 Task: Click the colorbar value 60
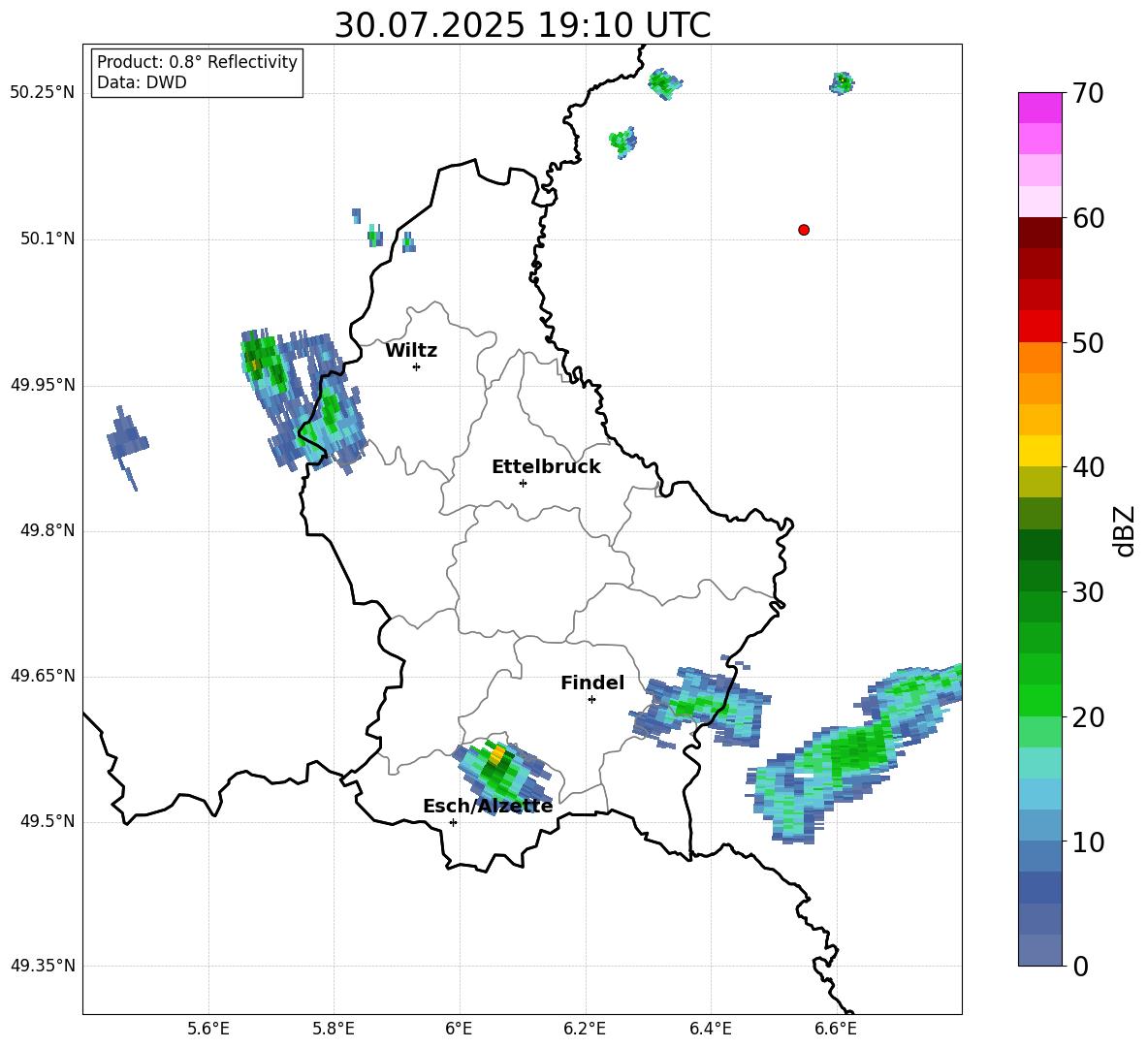pos(1088,218)
